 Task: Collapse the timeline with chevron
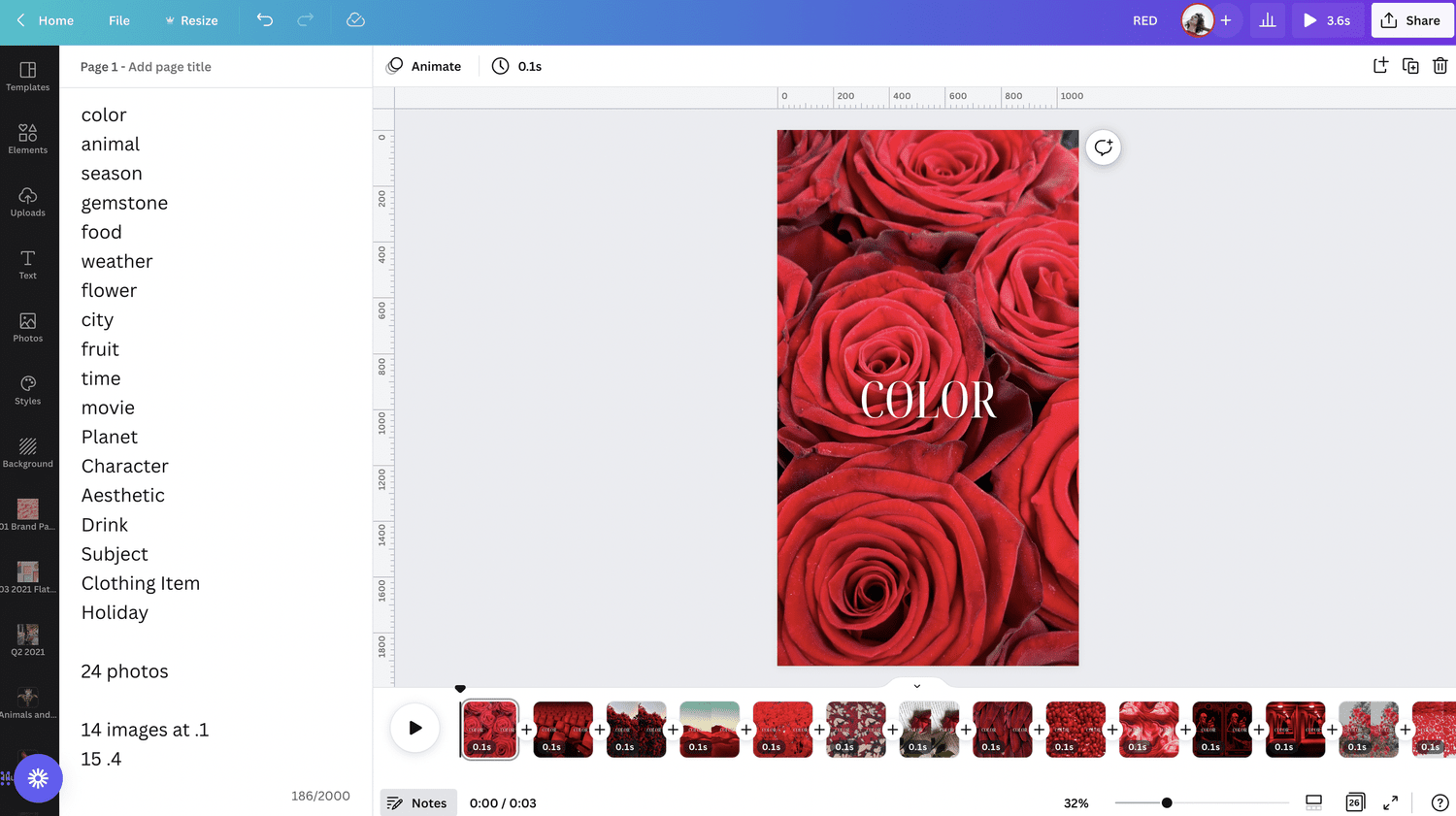tap(917, 686)
